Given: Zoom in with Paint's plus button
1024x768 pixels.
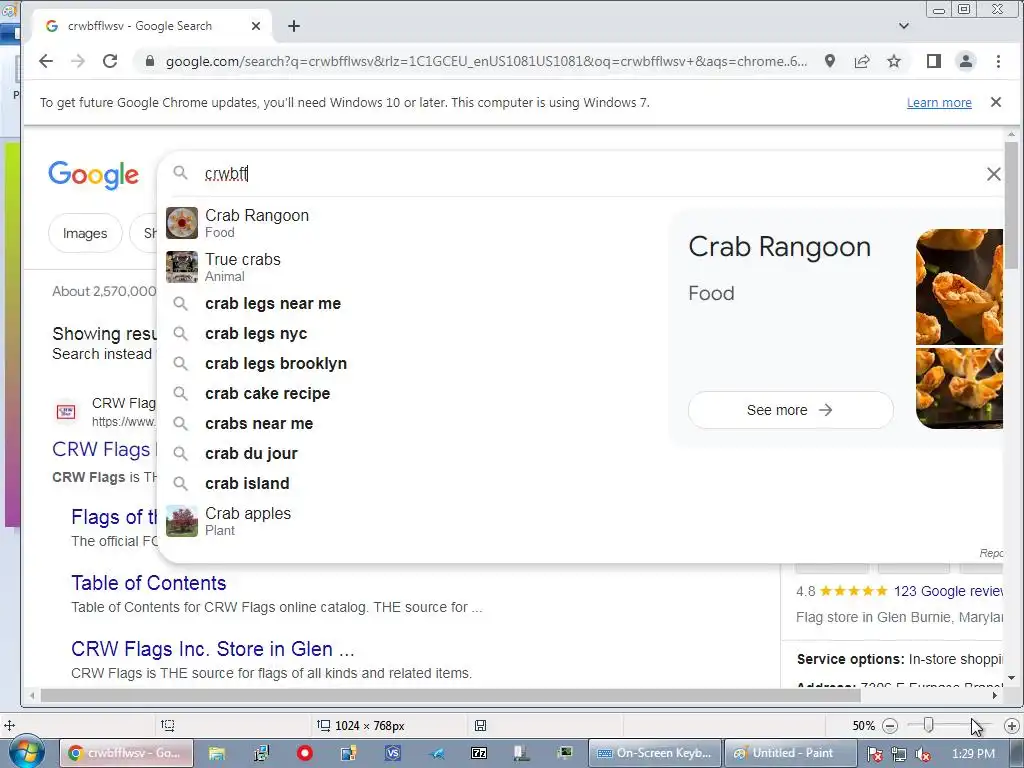Looking at the screenshot, I should [1012, 726].
